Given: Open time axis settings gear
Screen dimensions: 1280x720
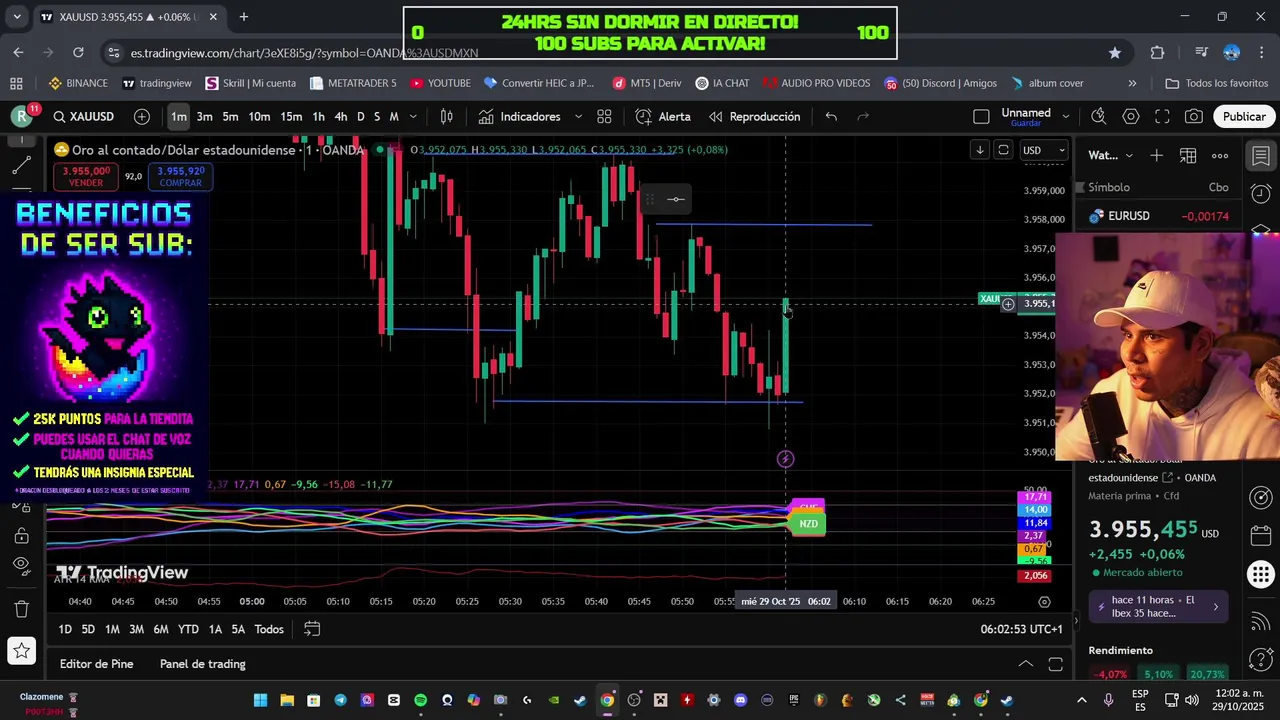Looking at the screenshot, I should tap(1044, 602).
